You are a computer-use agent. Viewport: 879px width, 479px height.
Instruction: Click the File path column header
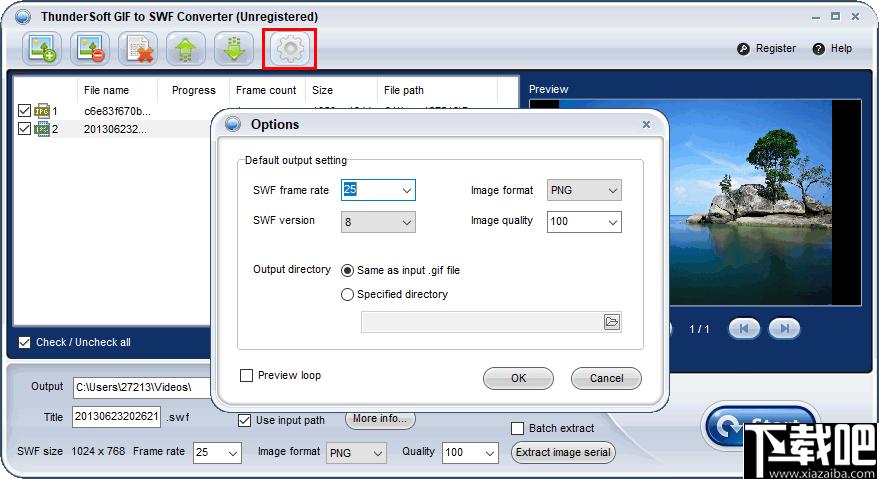point(437,90)
